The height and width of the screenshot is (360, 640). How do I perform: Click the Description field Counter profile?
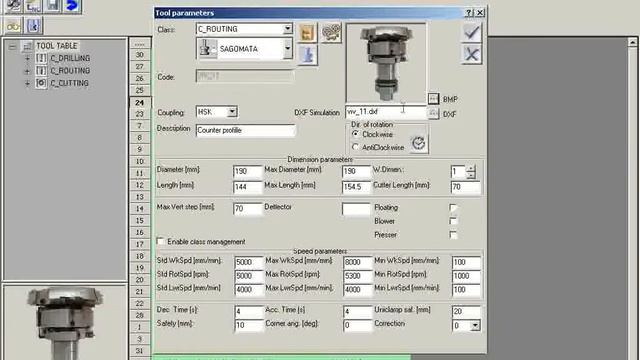pos(245,130)
